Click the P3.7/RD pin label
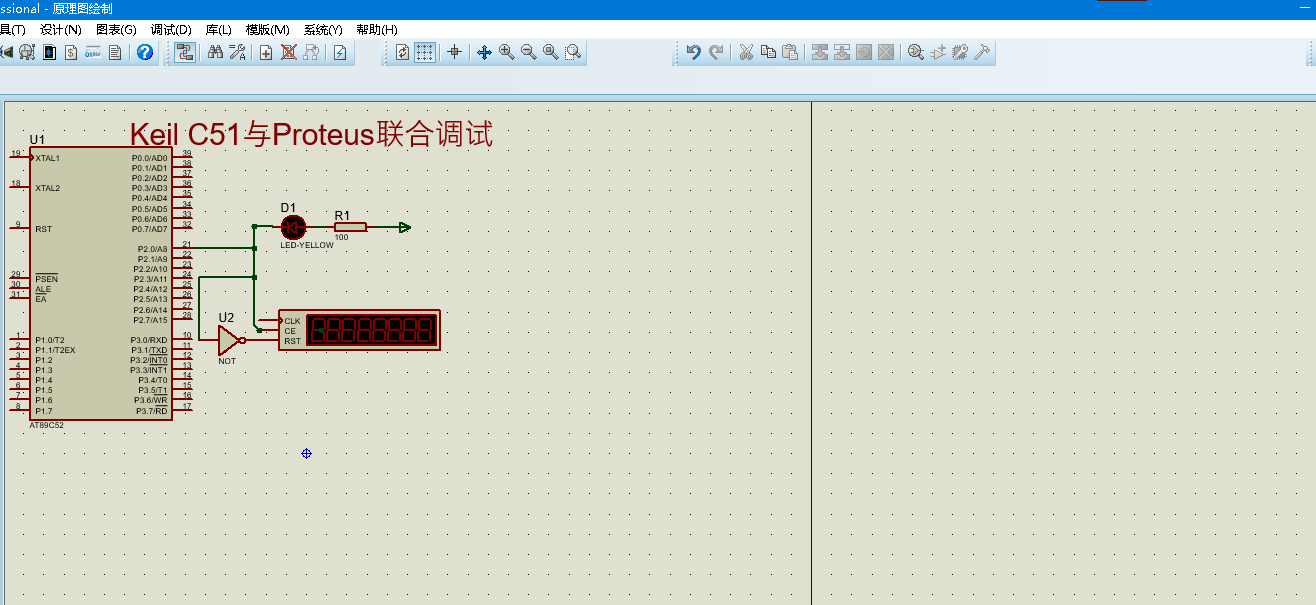 point(152,411)
